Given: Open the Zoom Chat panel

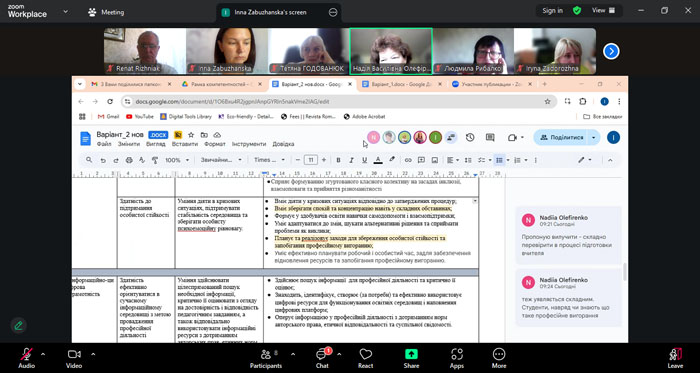Looking at the screenshot, I should click(x=322, y=358).
